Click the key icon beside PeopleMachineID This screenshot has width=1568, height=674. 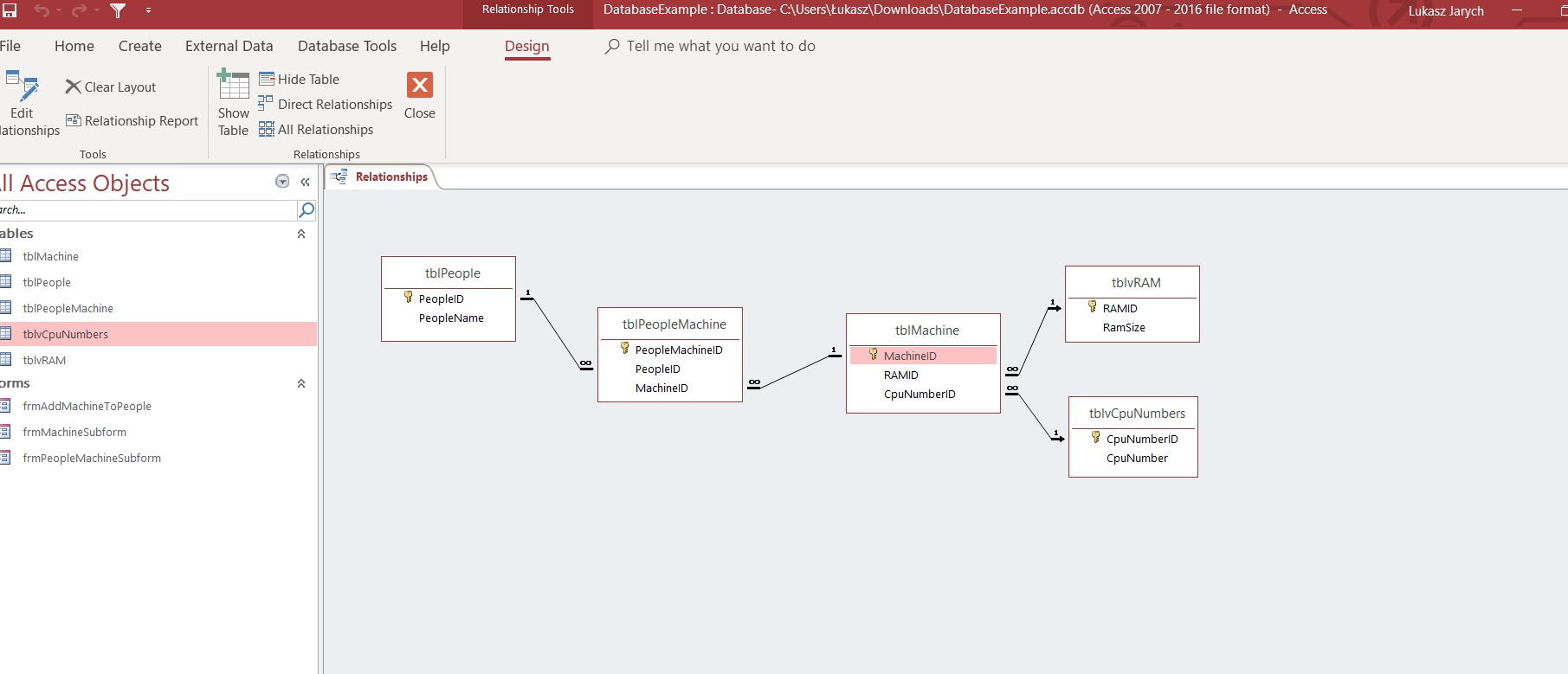coord(625,349)
